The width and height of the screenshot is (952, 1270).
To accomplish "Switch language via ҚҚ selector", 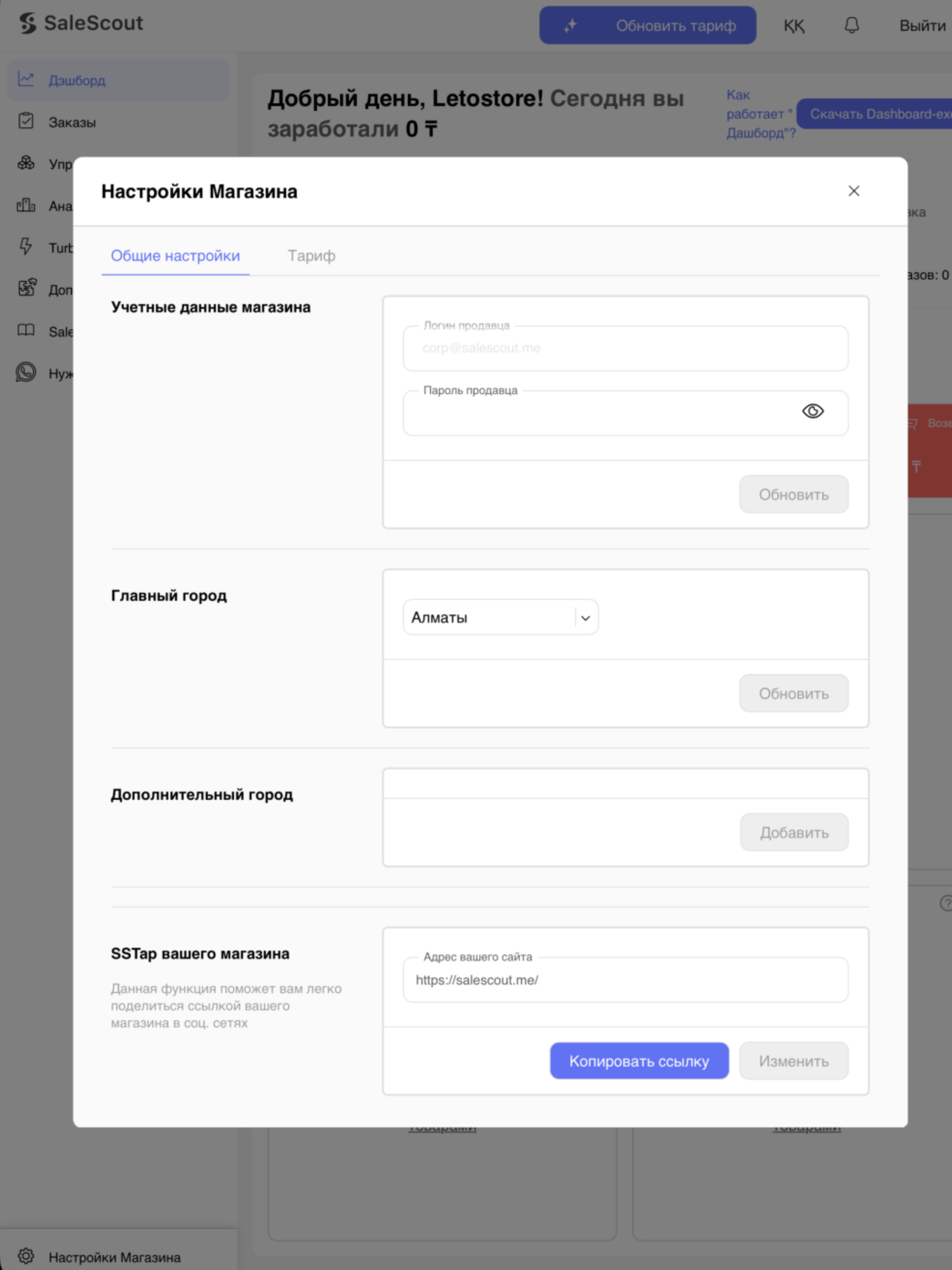I will [x=794, y=26].
